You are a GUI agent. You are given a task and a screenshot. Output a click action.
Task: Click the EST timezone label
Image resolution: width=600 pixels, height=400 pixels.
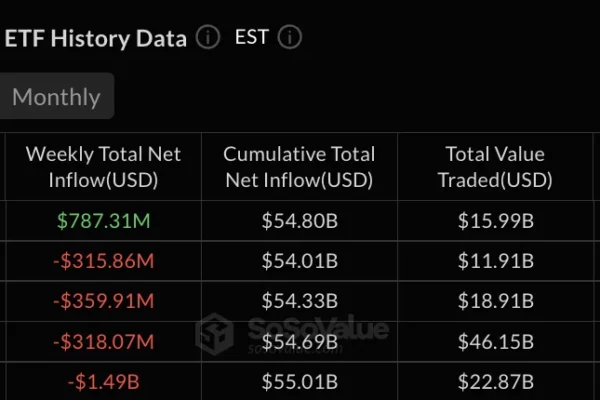pyautogui.click(x=253, y=38)
